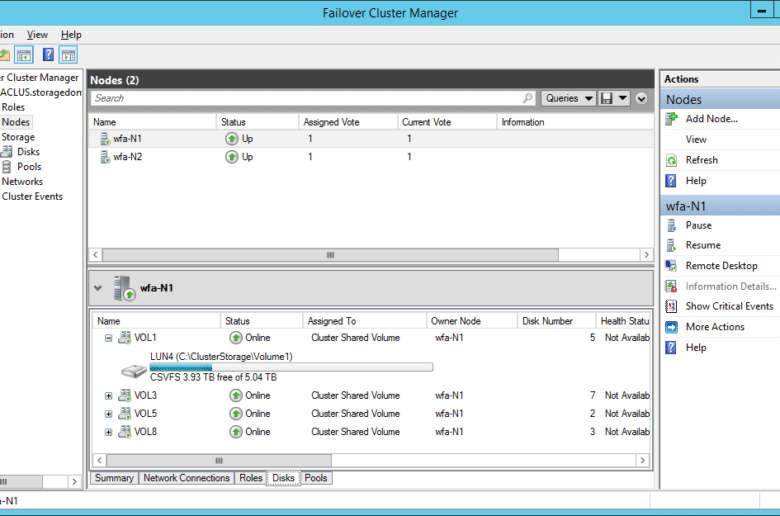Click the save query floppy disk icon
This screenshot has height=516, width=780.
point(606,98)
